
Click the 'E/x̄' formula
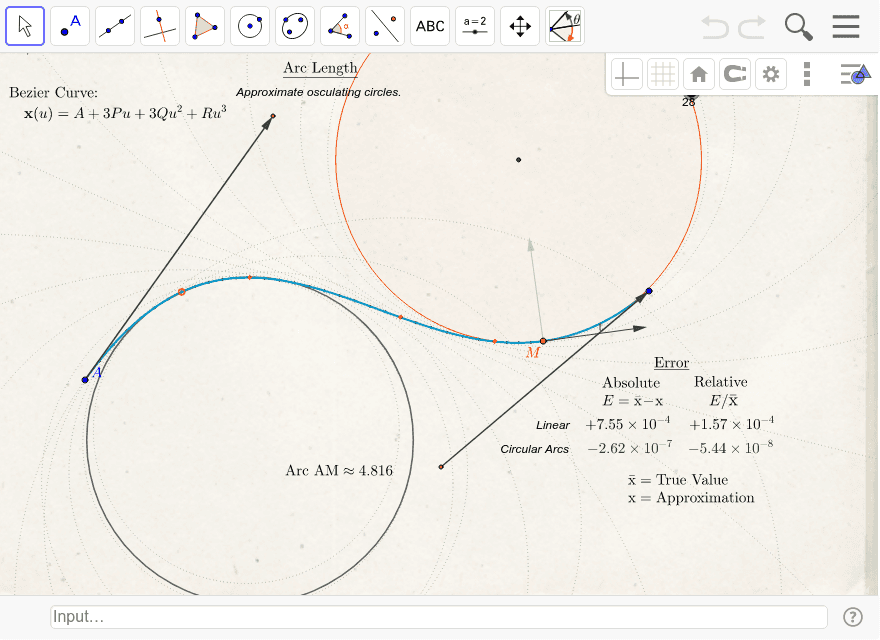723,400
